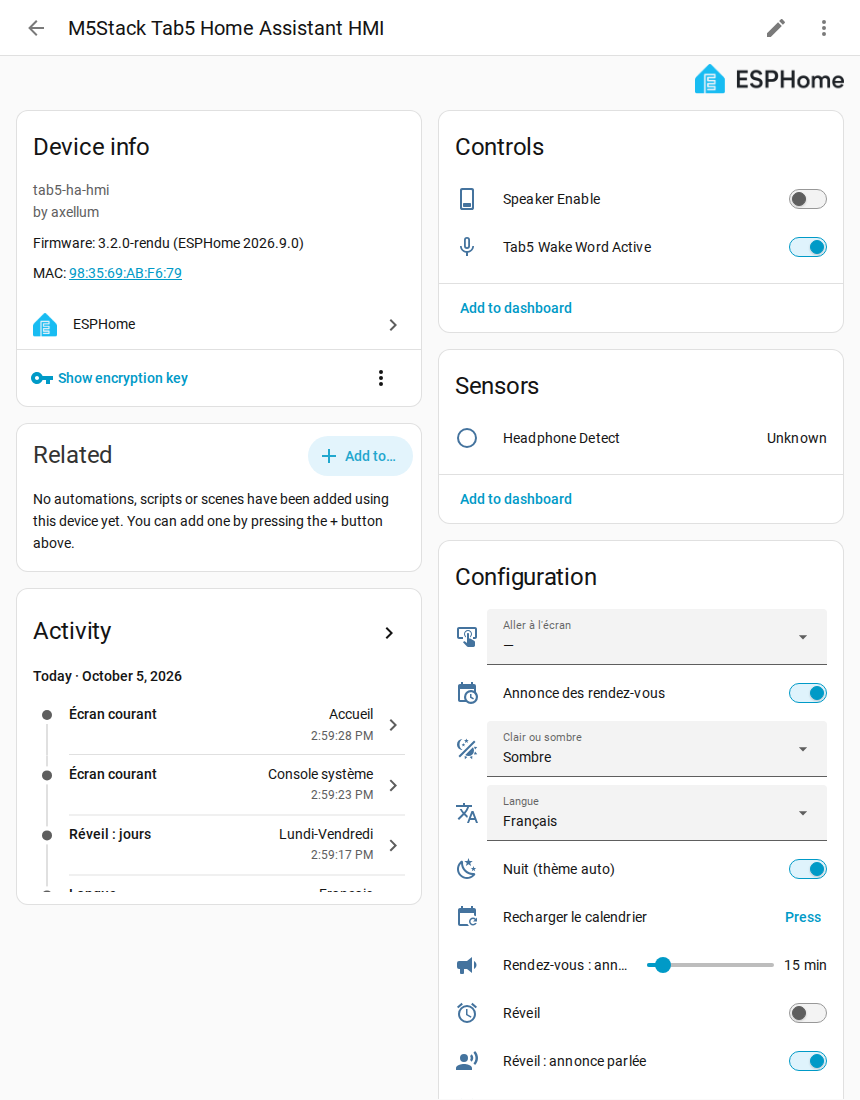The height and width of the screenshot is (1100, 860).
Task: Click the Nuit moon icon
Action: [466, 869]
